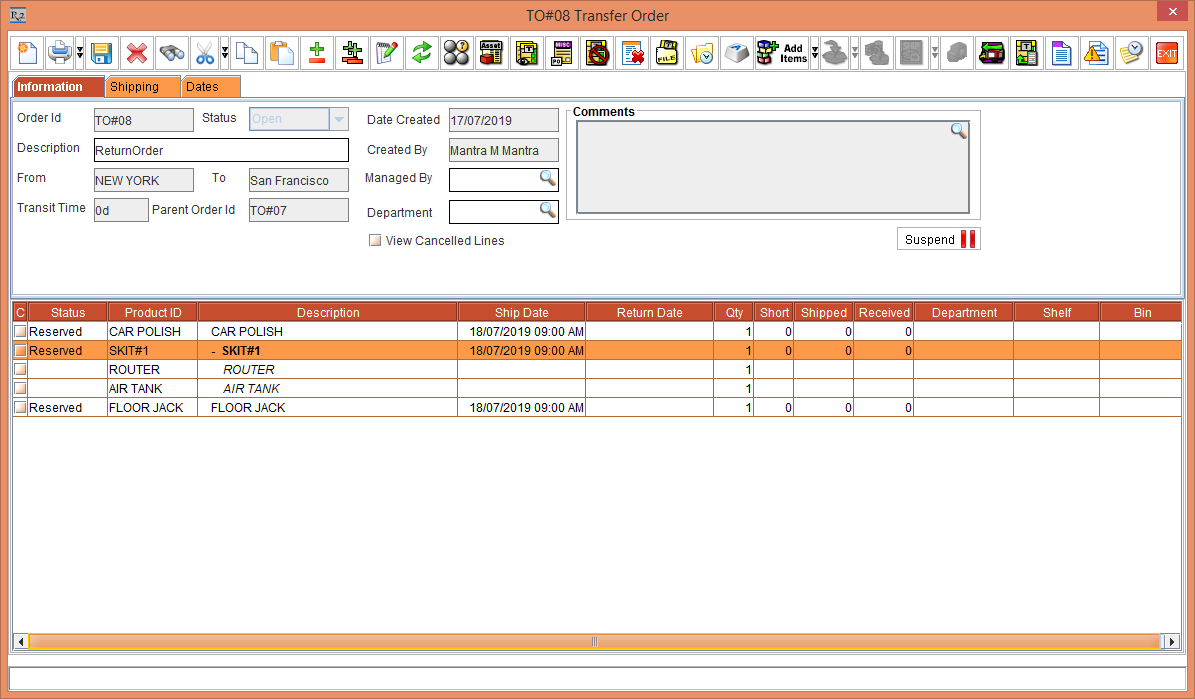The height and width of the screenshot is (699, 1195).
Task: Click the horizontal scrollbar of the grid
Action: 594,641
